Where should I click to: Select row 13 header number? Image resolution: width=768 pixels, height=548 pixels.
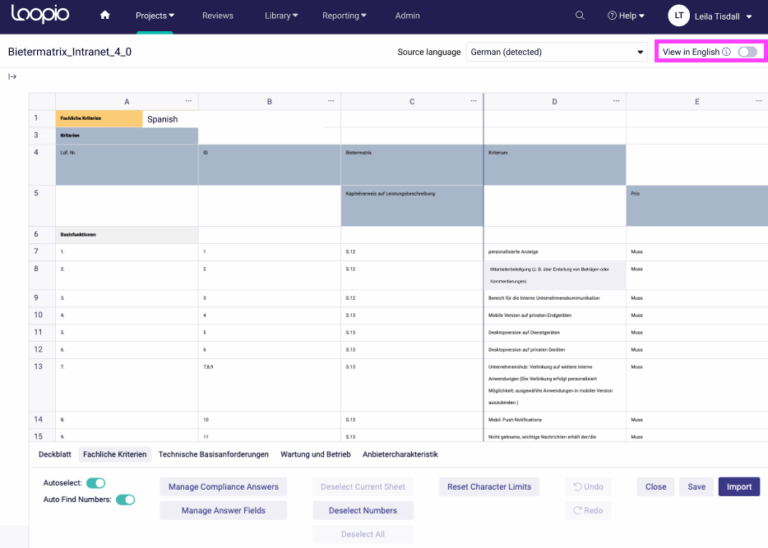(x=42, y=385)
